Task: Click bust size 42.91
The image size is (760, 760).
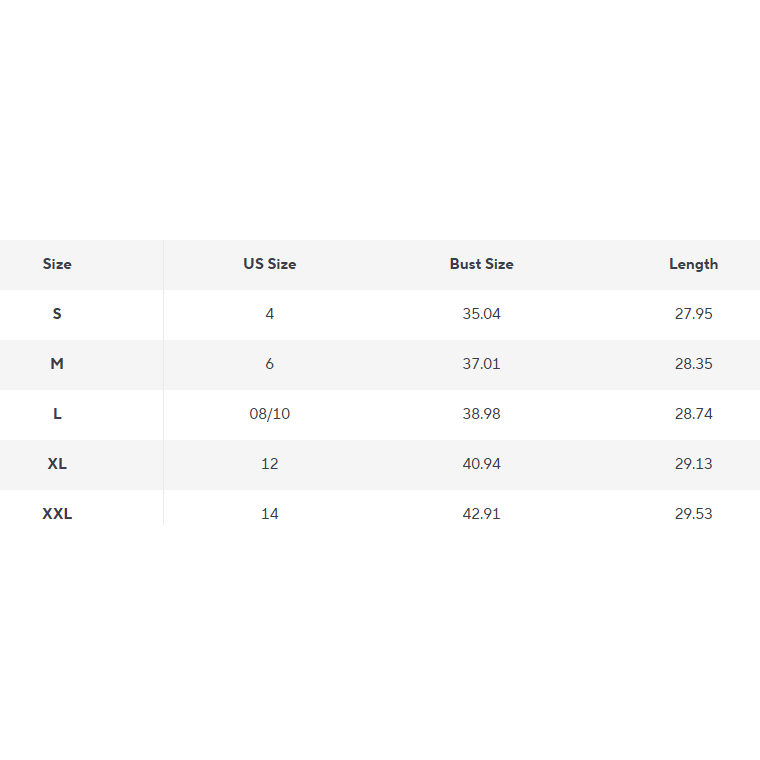Action: 481,514
